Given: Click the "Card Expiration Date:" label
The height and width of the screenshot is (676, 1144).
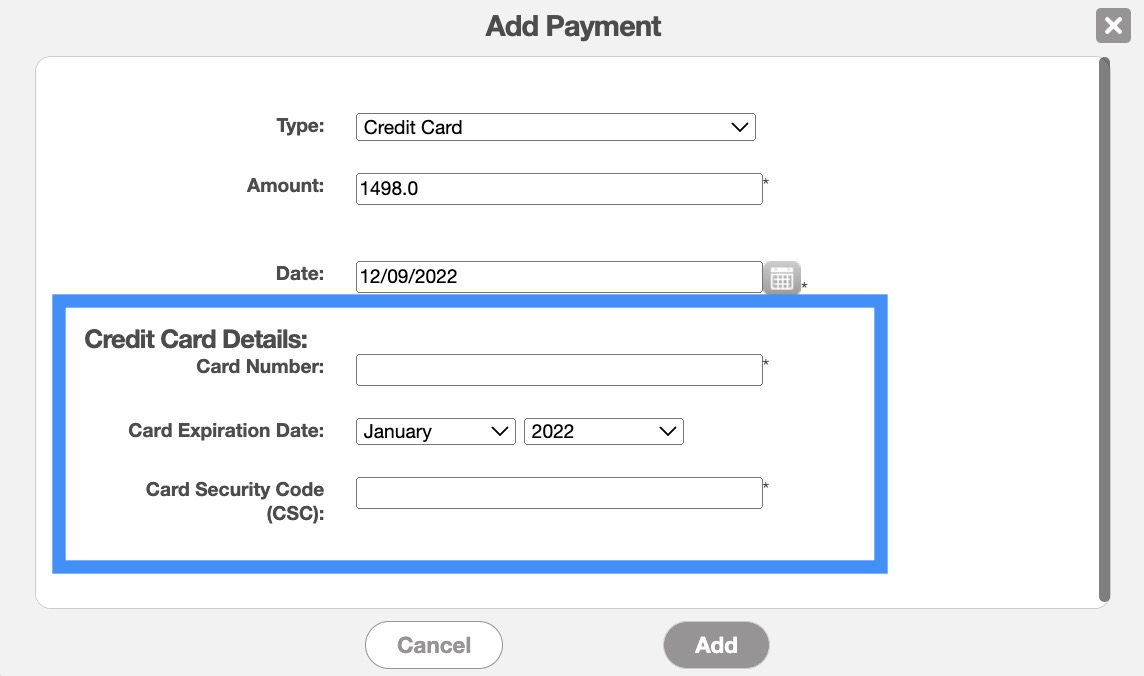Looking at the screenshot, I should (x=226, y=431).
